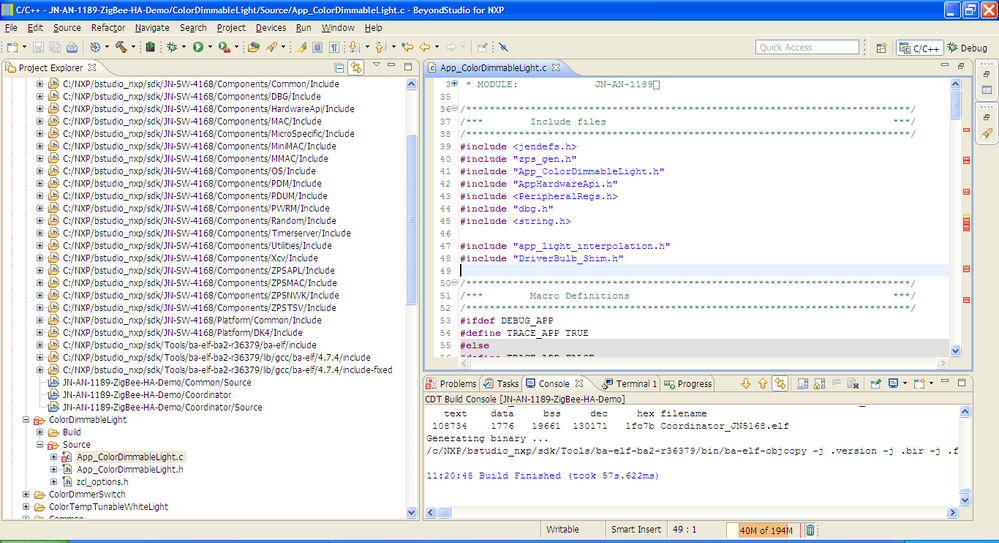The image size is (999, 543).
Task: Open the Refactor menu
Action: pyautogui.click(x=108, y=27)
